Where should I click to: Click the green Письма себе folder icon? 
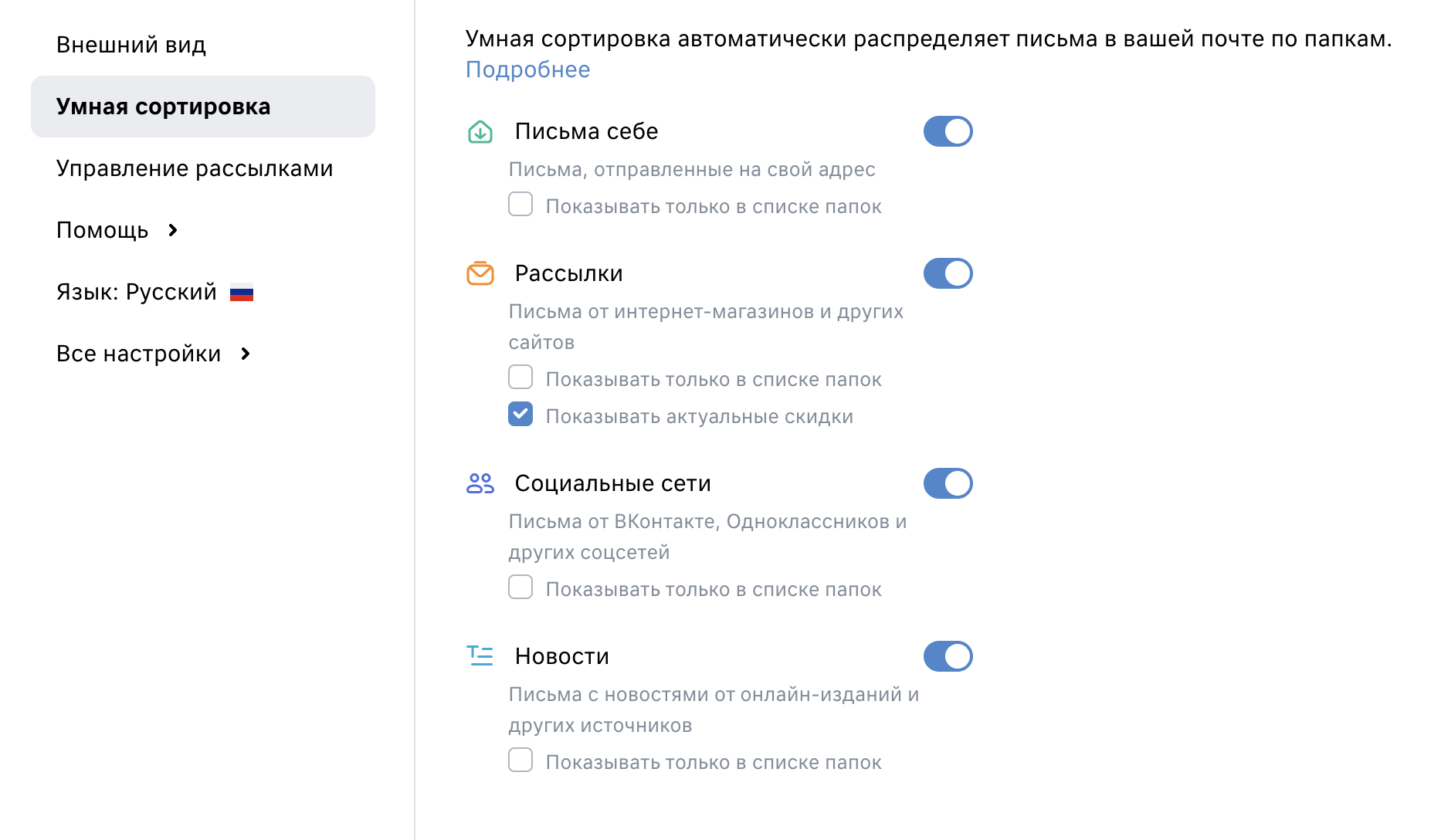[x=480, y=132]
